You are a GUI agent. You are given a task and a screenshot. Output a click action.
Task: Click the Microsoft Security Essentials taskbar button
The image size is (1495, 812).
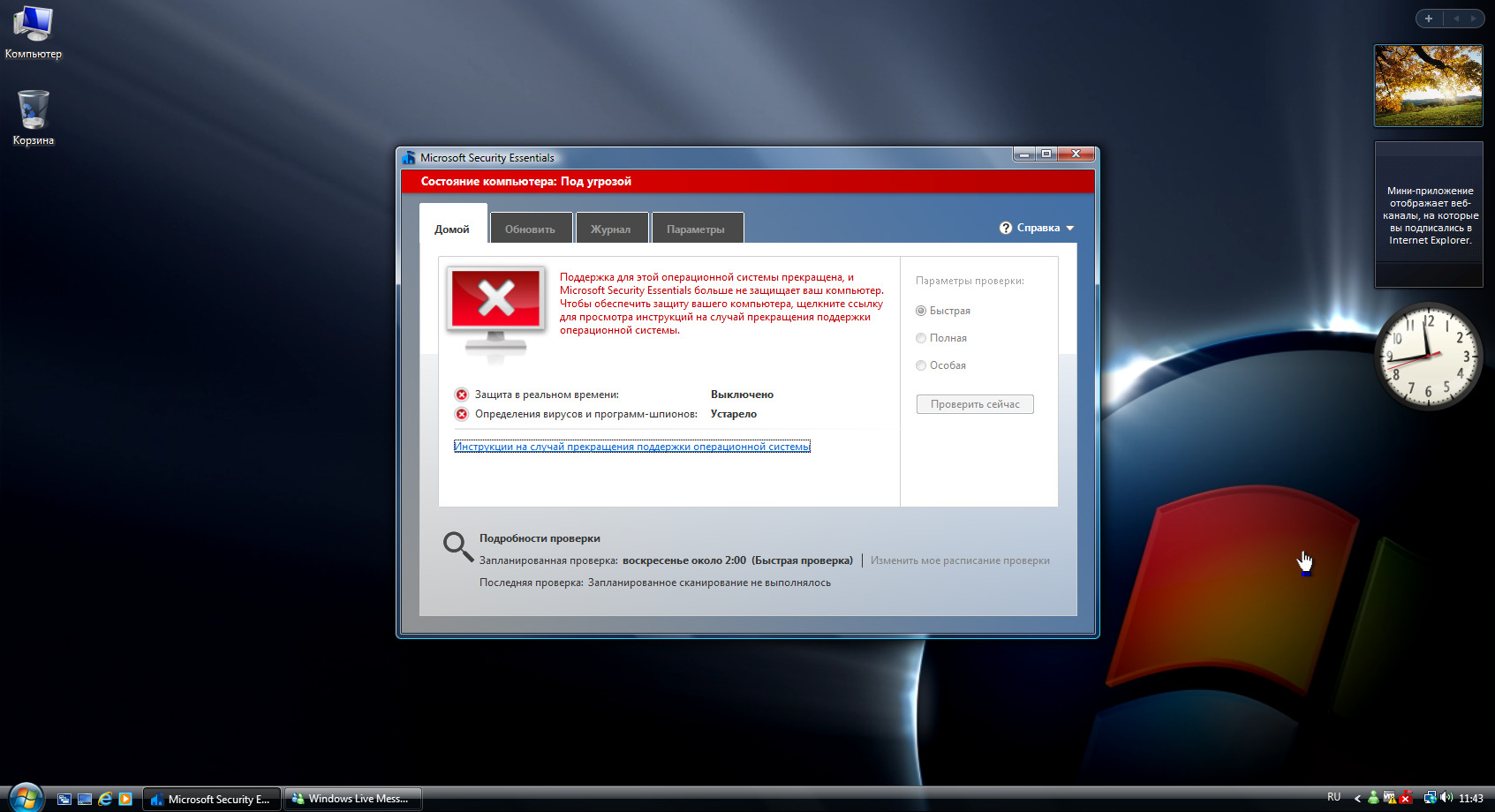click(x=212, y=799)
